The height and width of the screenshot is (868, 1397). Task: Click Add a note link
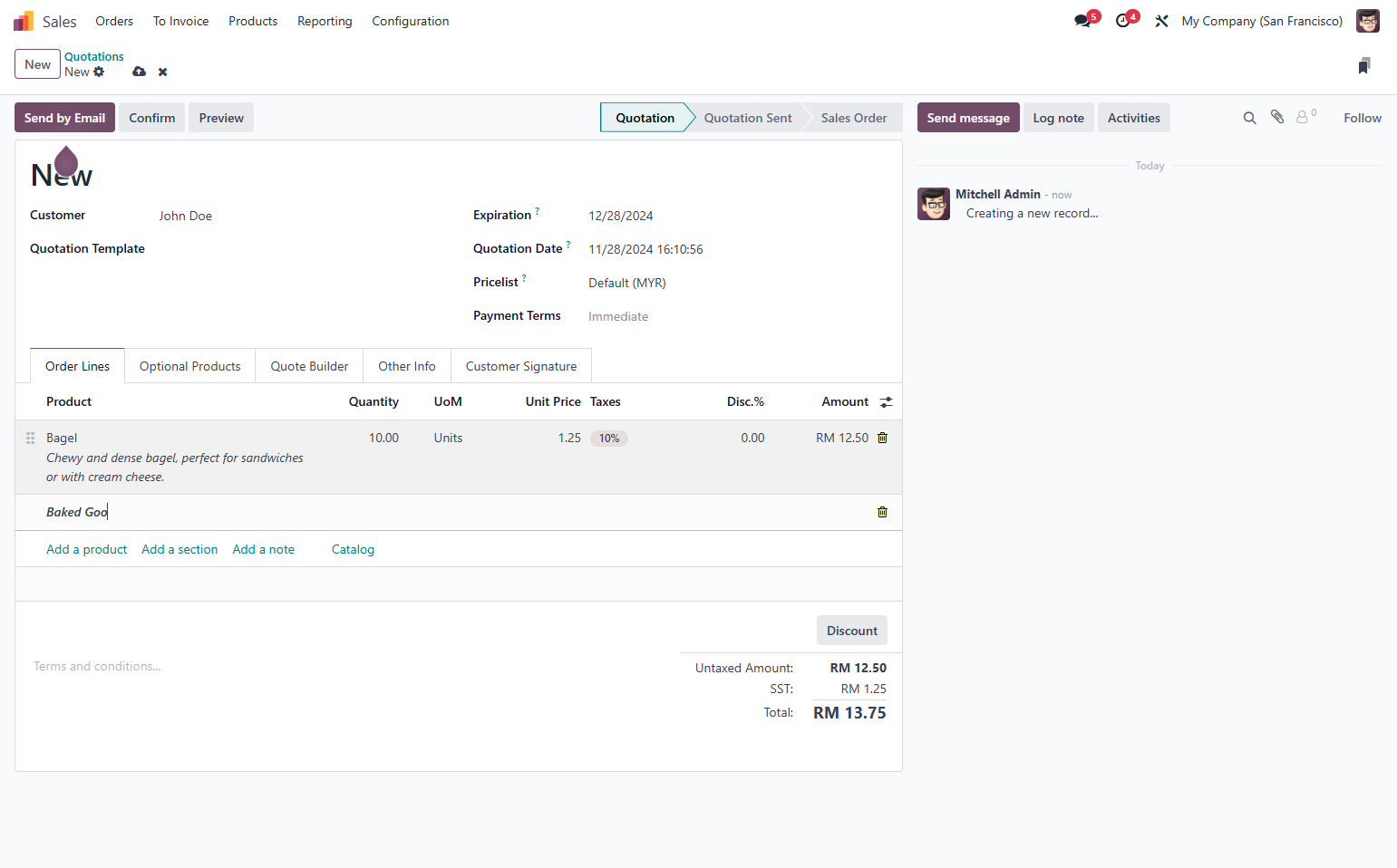(264, 549)
